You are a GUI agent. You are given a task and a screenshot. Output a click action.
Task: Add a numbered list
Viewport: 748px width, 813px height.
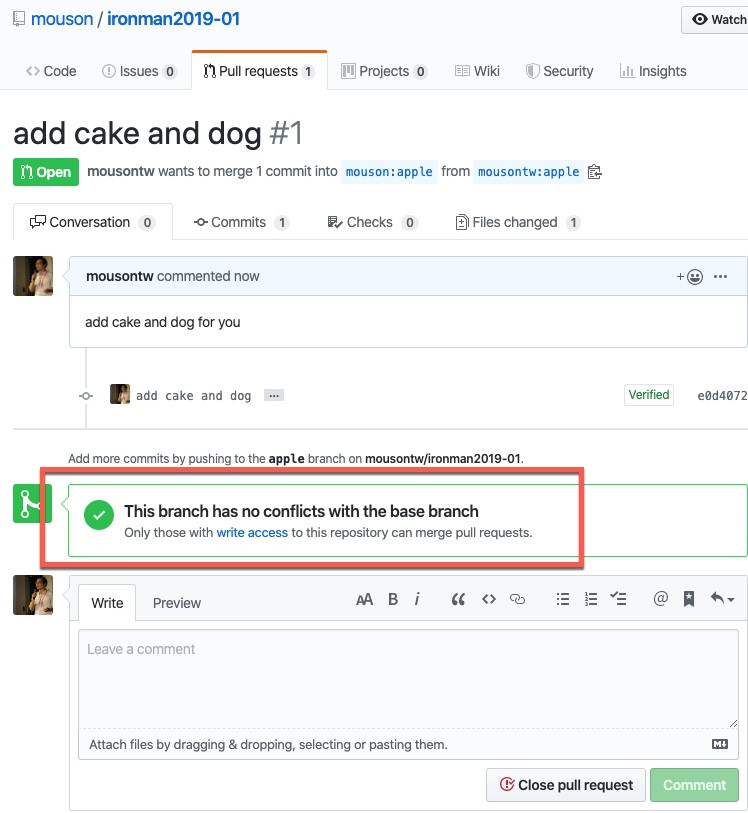point(591,599)
